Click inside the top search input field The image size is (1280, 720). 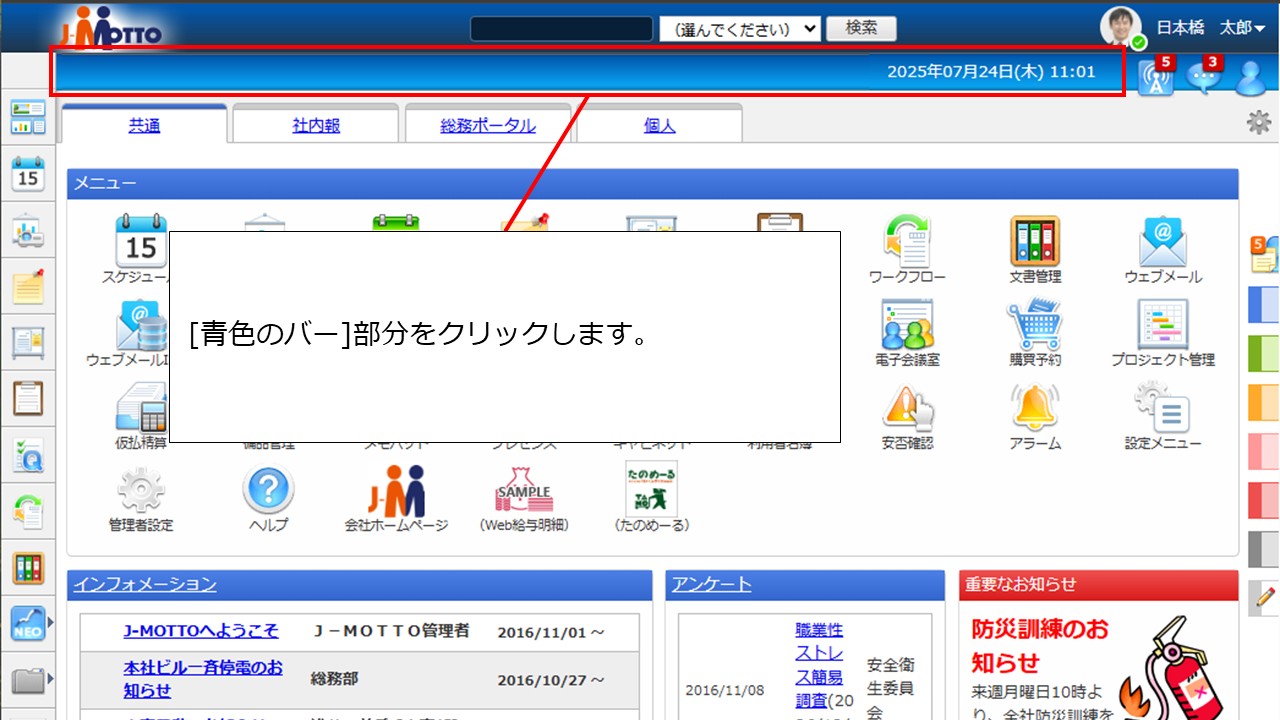561,28
